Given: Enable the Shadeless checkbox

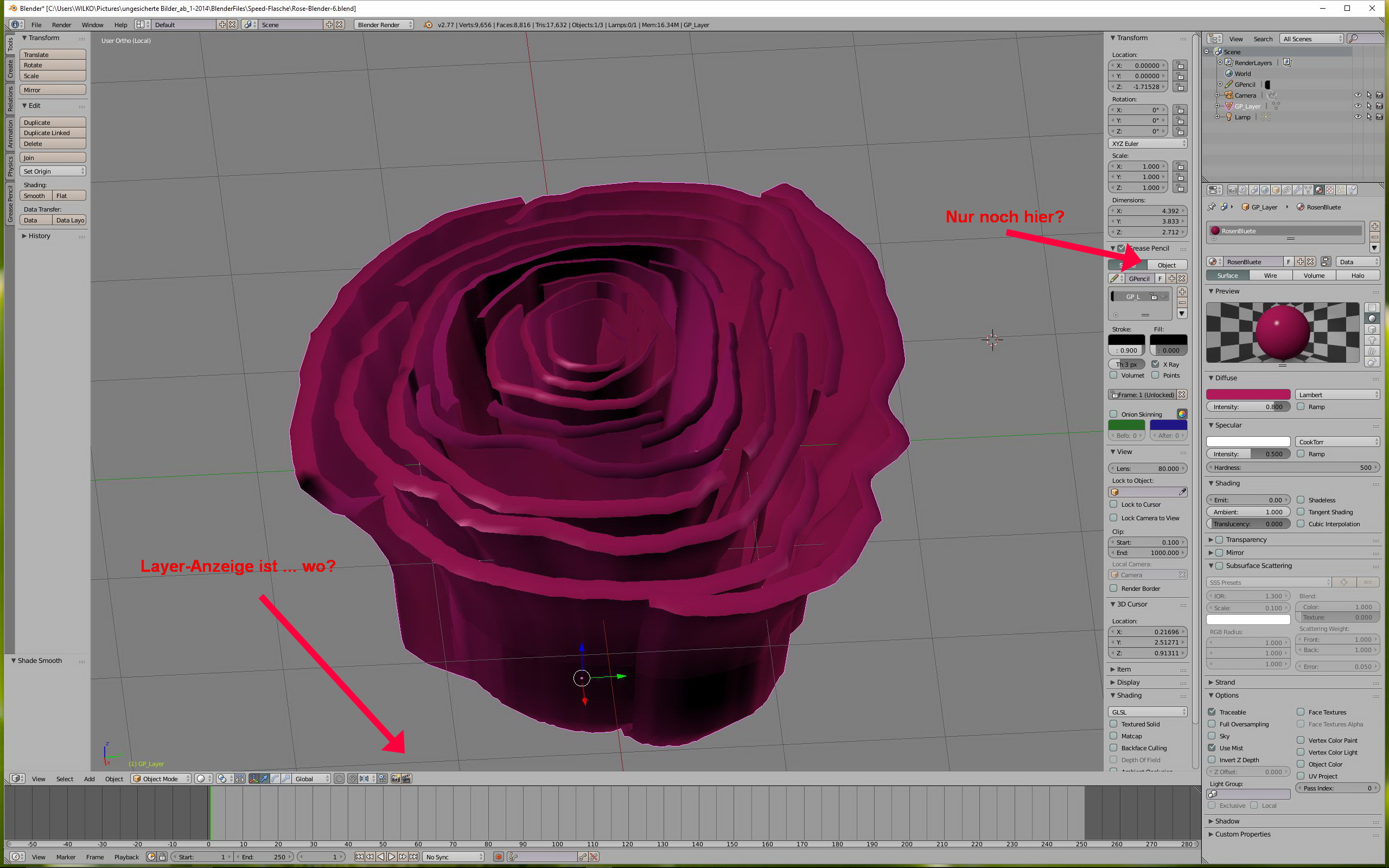Looking at the screenshot, I should click(1301, 500).
